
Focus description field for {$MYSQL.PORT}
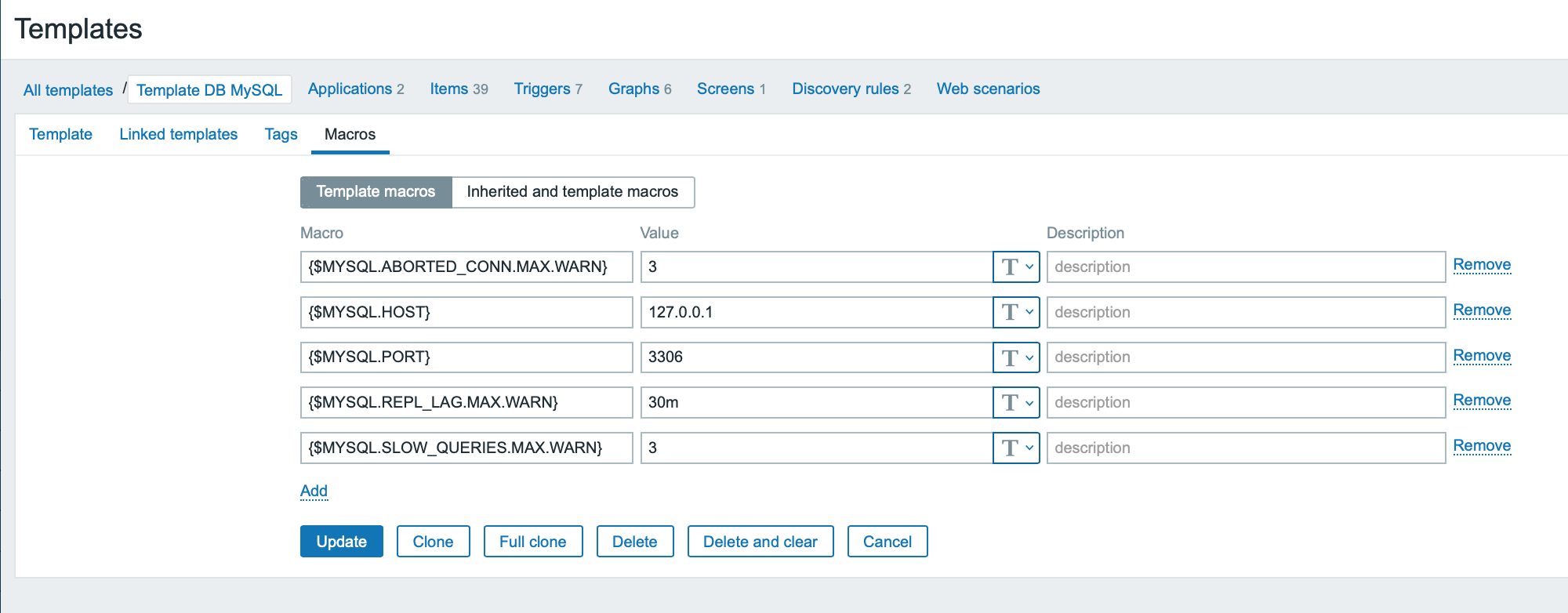click(1246, 357)
